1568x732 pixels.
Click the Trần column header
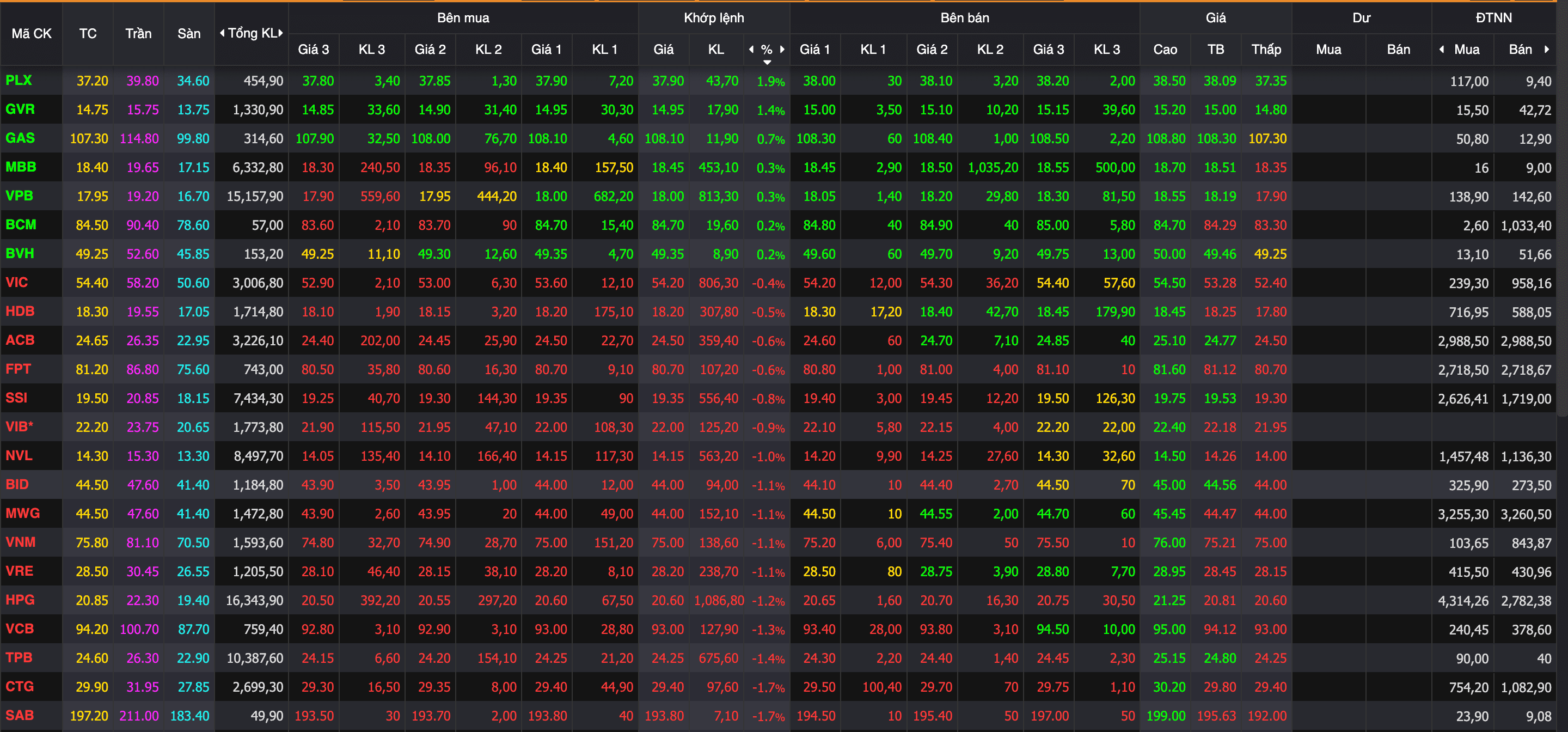138,33
